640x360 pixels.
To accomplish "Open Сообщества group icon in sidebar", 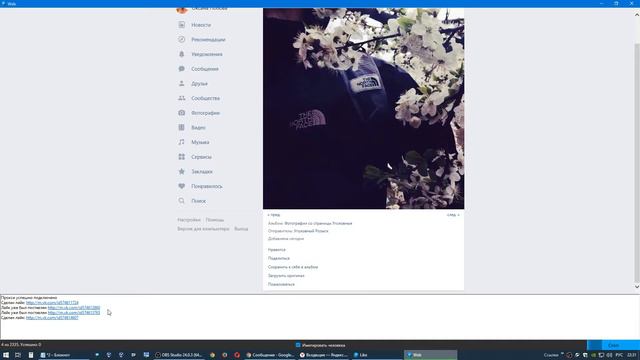I will 182,98.
